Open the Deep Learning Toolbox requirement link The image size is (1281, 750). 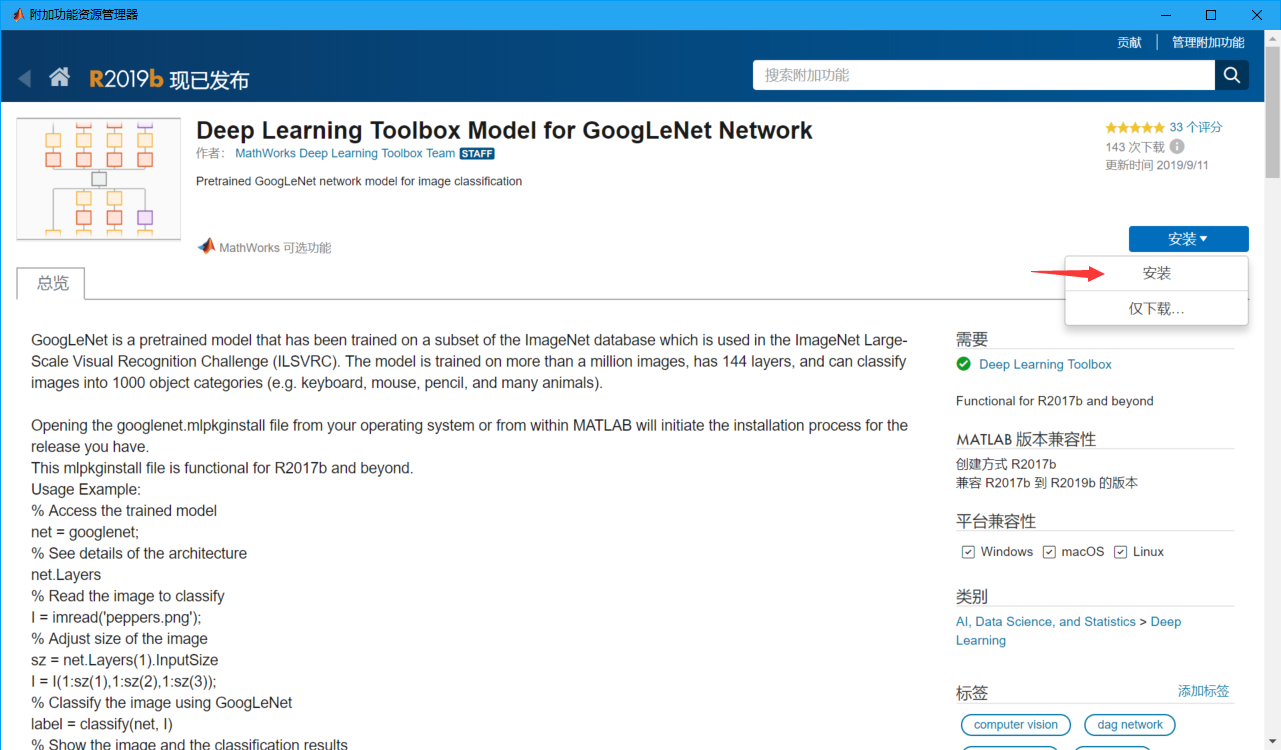[x=1045, y=364]
